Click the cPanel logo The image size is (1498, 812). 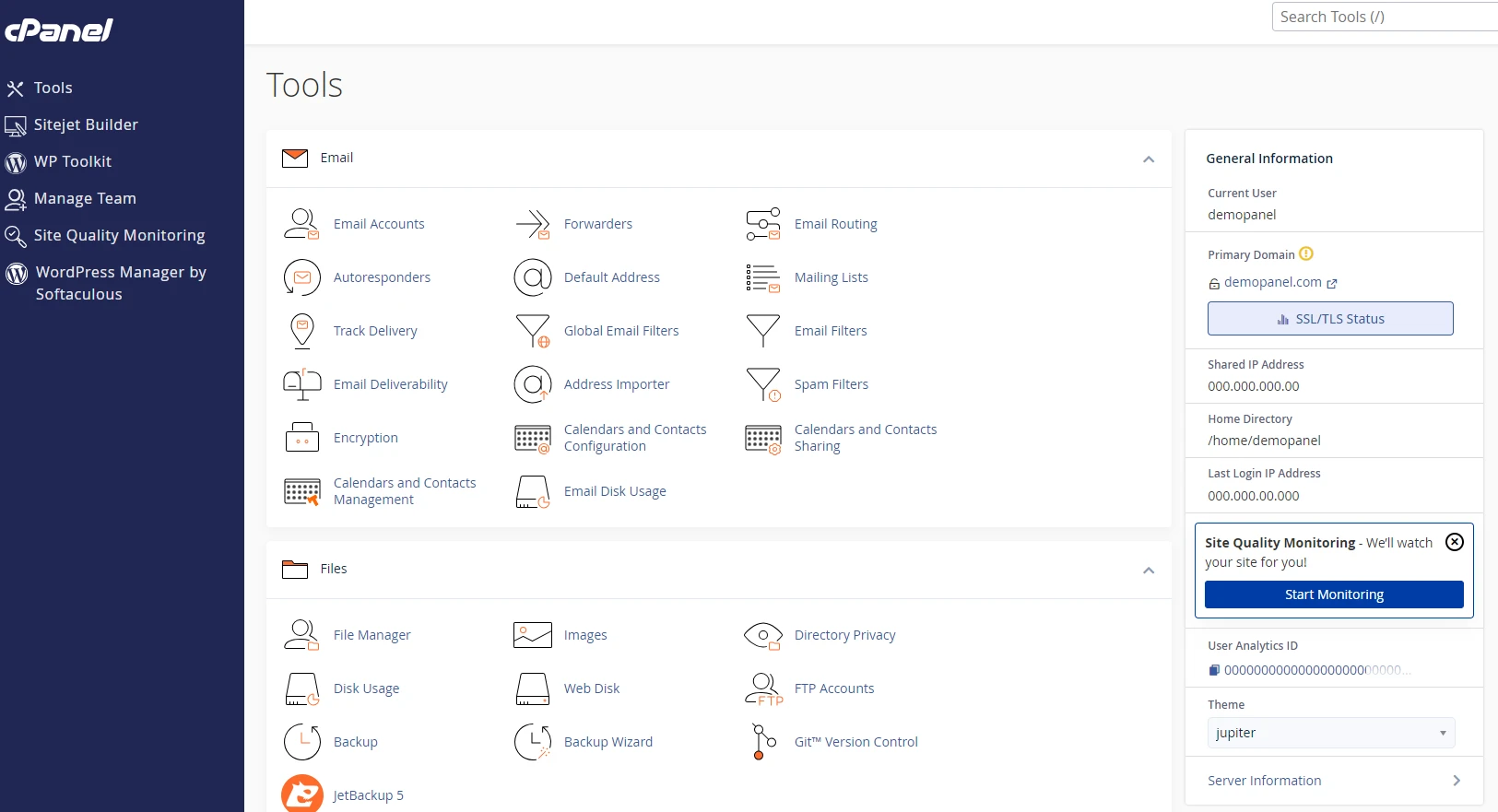coord(59,30)
